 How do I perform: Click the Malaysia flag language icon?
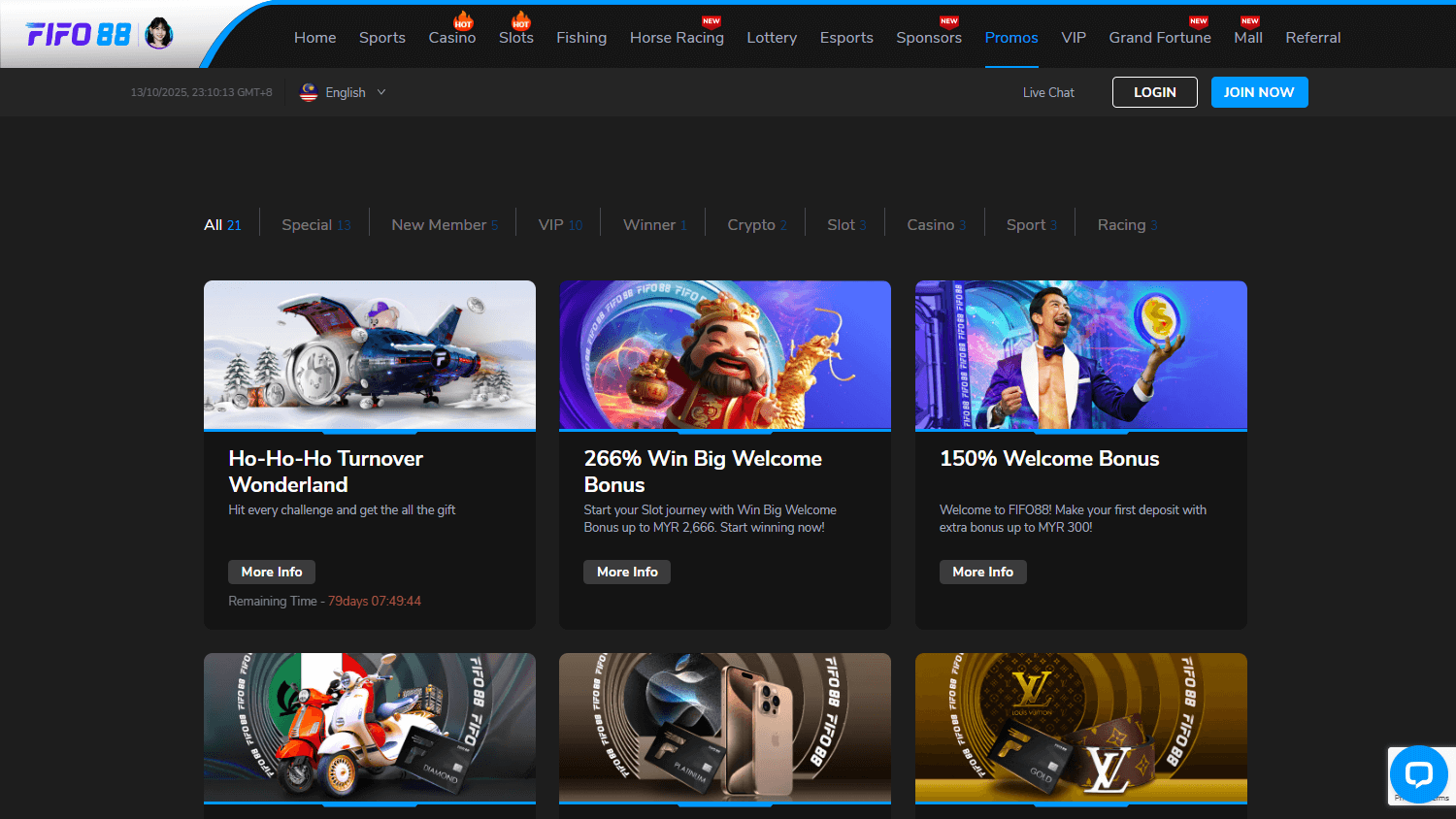(x=308, y=91)
